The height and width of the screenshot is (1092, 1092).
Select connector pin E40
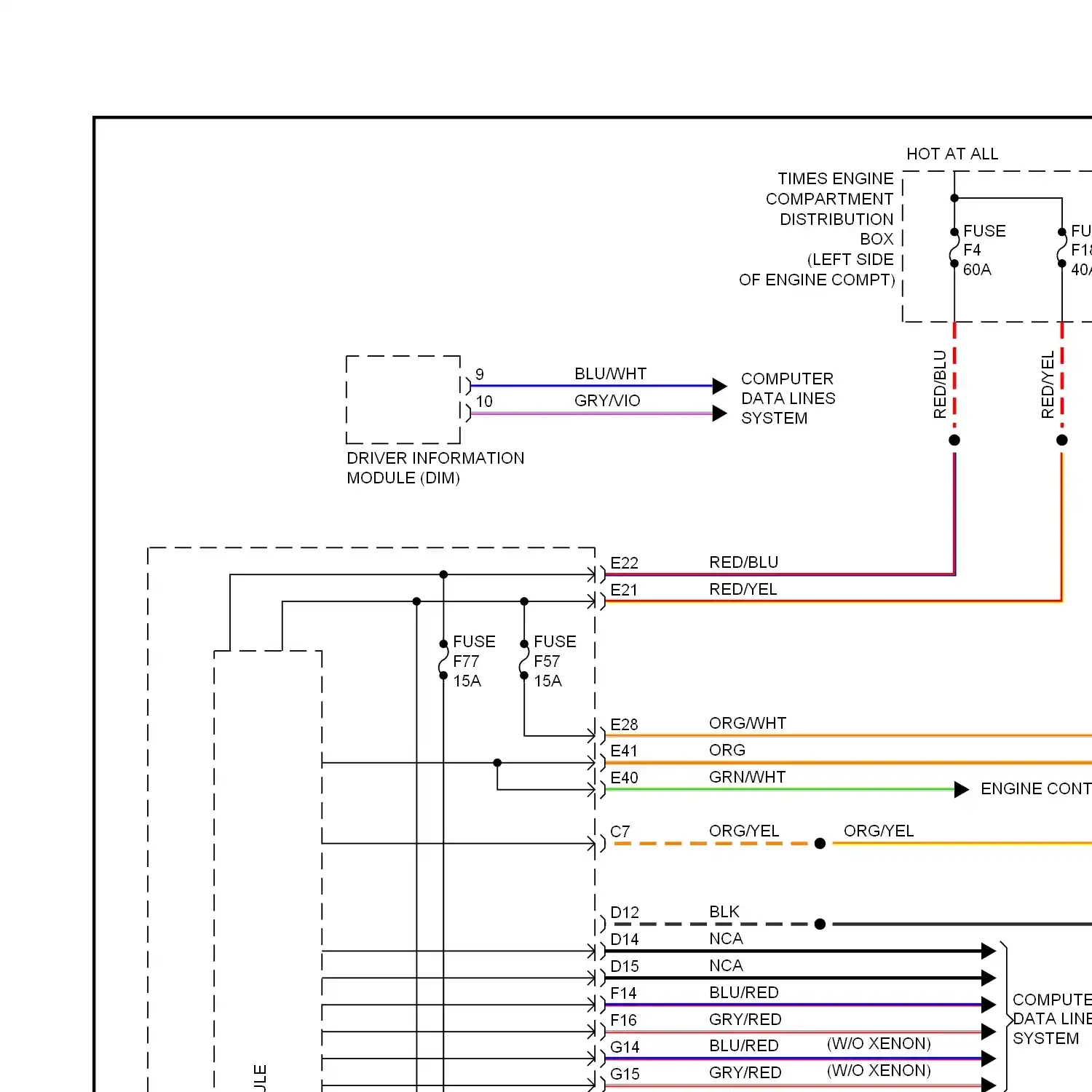coord(624,778)
